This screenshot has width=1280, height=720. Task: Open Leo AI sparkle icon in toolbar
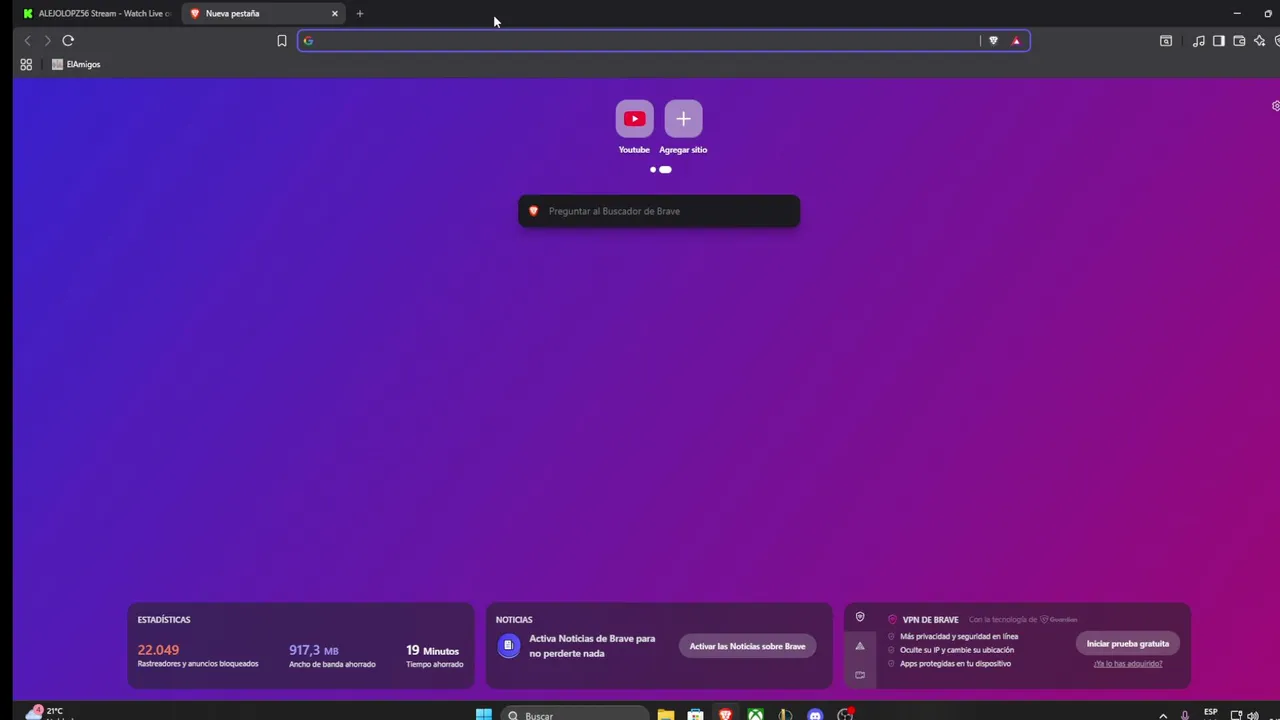[x=1258, y=41]
